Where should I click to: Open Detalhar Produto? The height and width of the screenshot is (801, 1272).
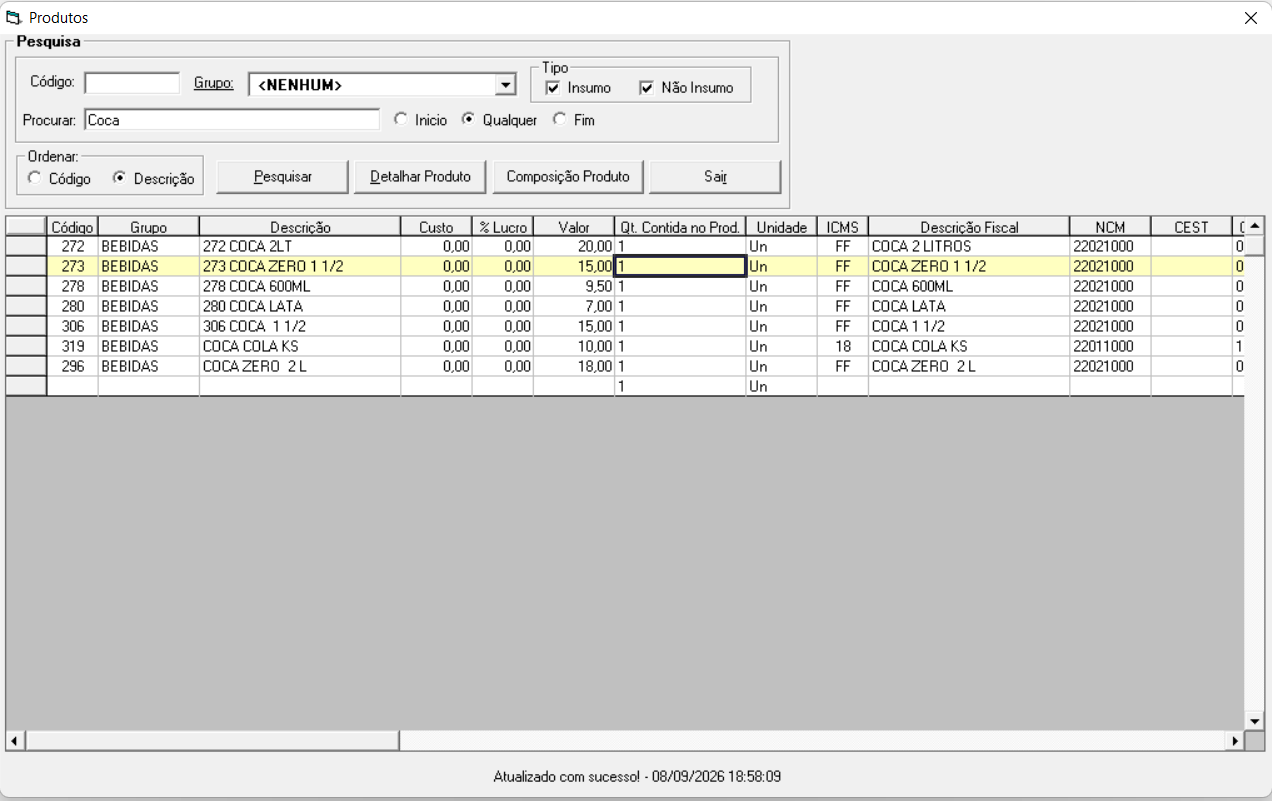[x=420, y=177]
